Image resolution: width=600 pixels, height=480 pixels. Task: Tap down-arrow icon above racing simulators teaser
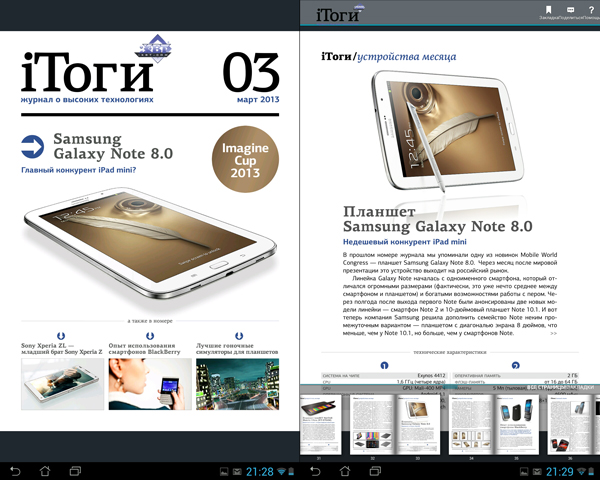(x=239, y=336)
